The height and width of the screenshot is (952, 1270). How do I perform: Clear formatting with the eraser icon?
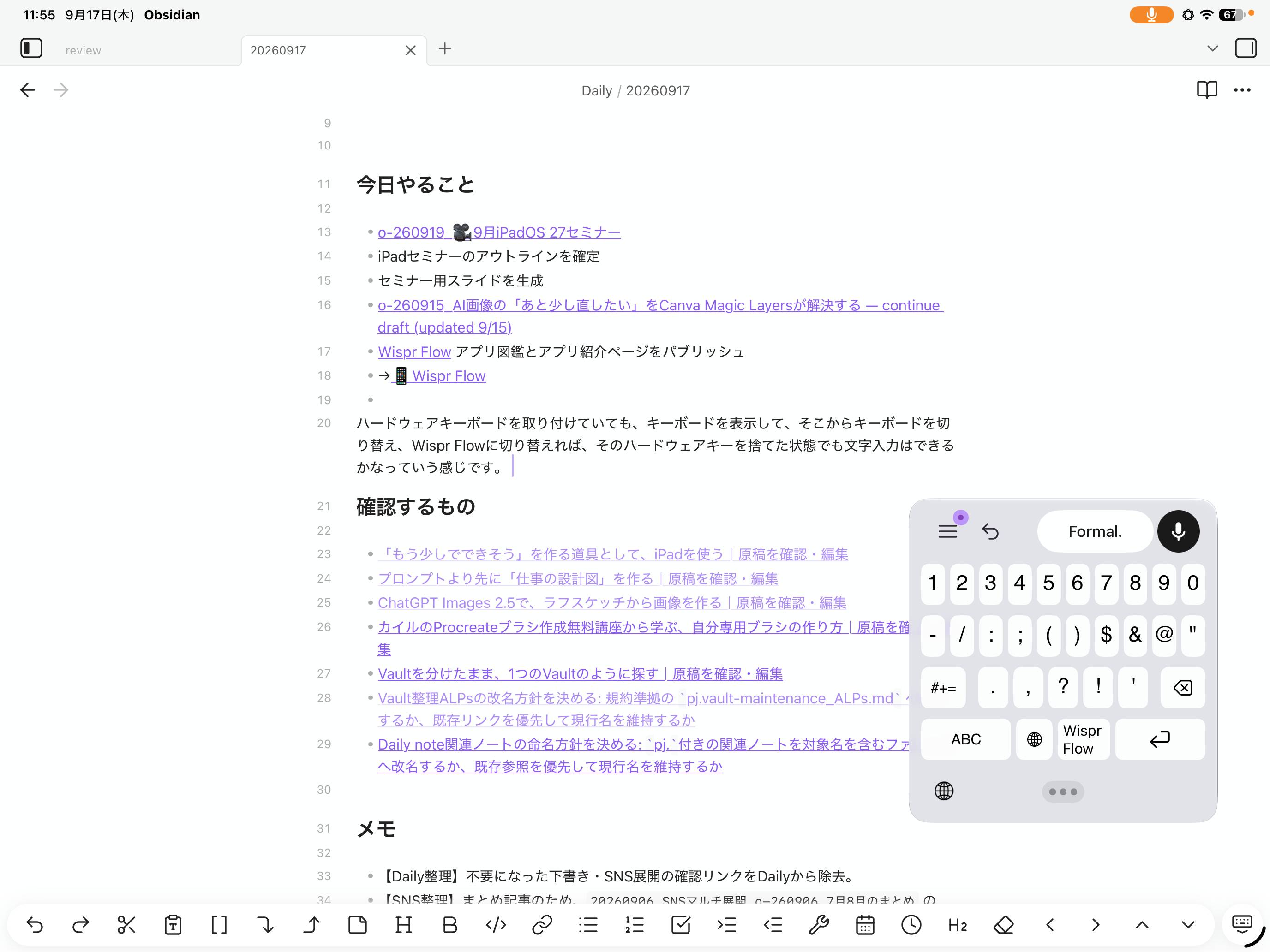pos(1004,925)
